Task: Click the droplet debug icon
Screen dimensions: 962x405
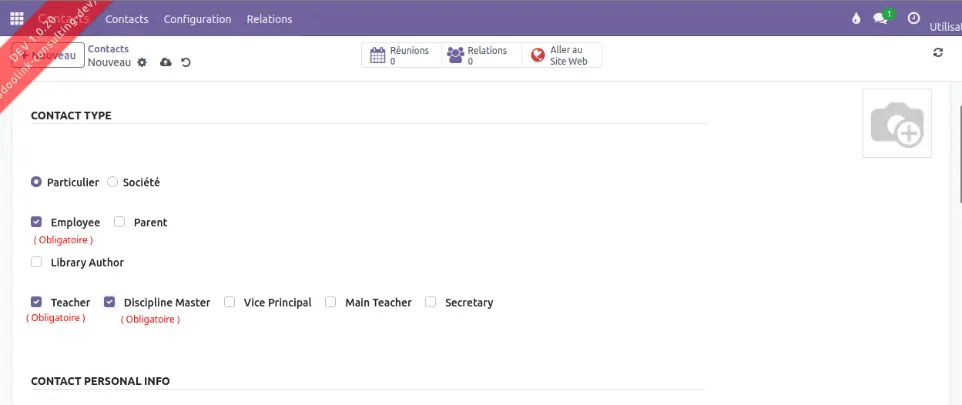Action: (855, 18)
